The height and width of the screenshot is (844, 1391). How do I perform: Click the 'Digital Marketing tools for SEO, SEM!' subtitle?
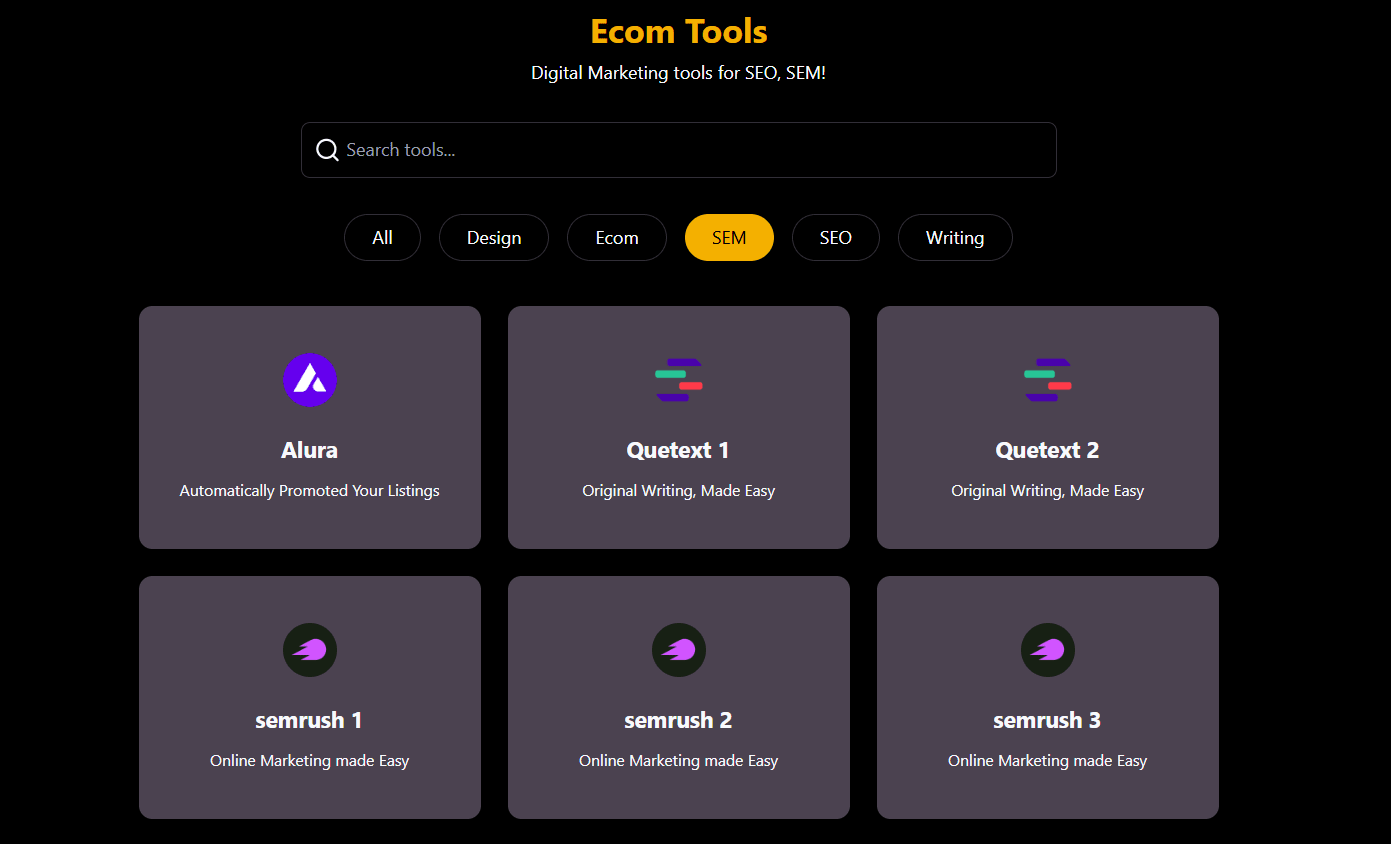coord(679,73)
